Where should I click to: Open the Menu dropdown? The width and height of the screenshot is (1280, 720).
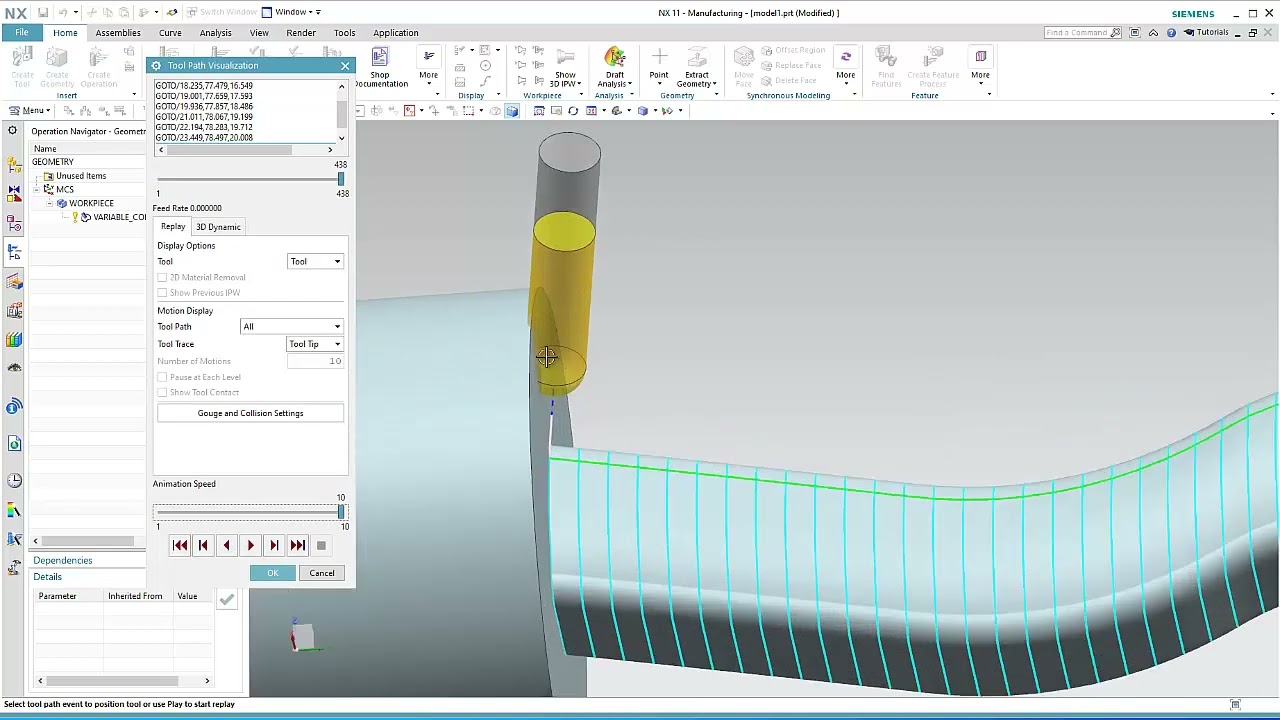coord(29,110)
